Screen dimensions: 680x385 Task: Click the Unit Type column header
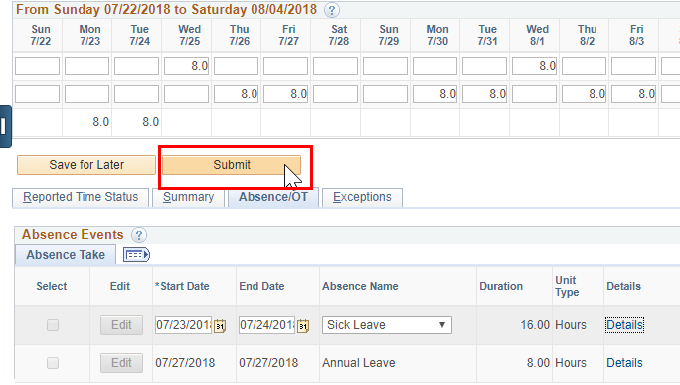click(567, 286)
